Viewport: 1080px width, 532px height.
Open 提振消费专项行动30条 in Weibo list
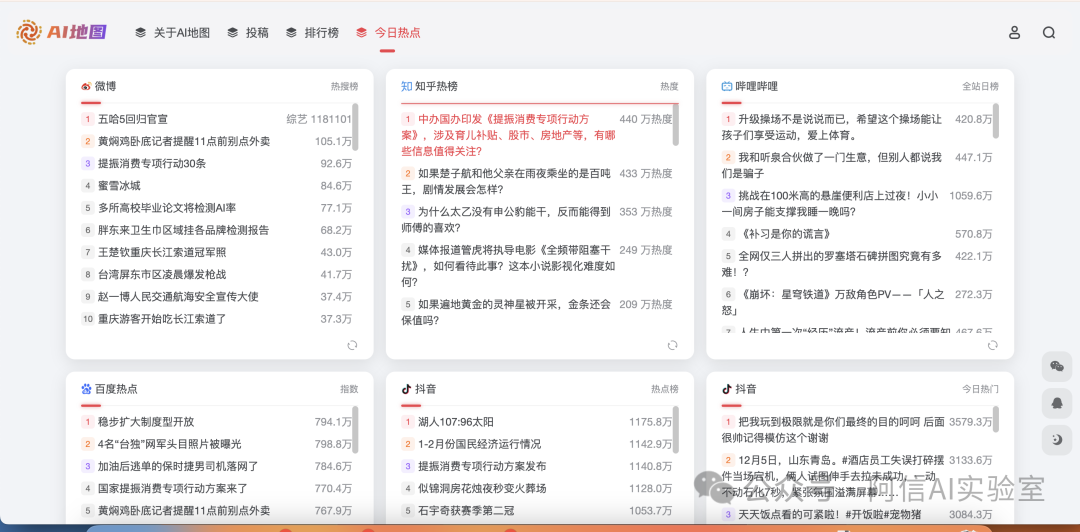[152, 163]
